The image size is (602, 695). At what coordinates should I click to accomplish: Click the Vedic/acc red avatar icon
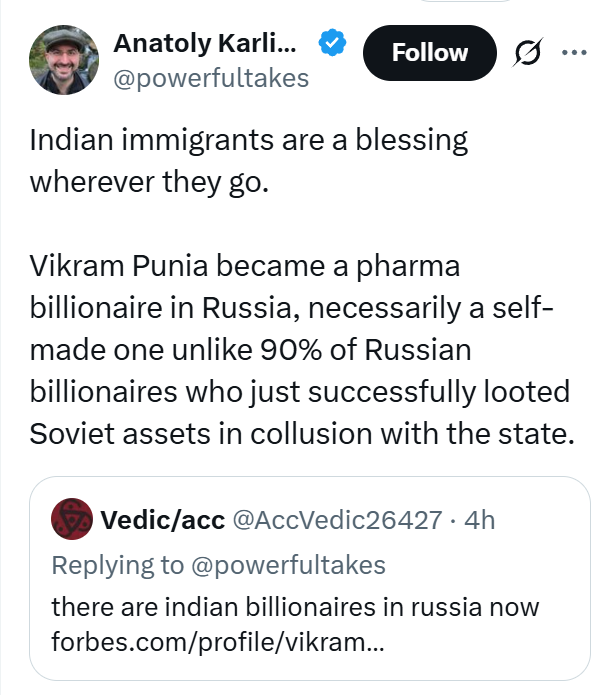click(x=71, y=519)
